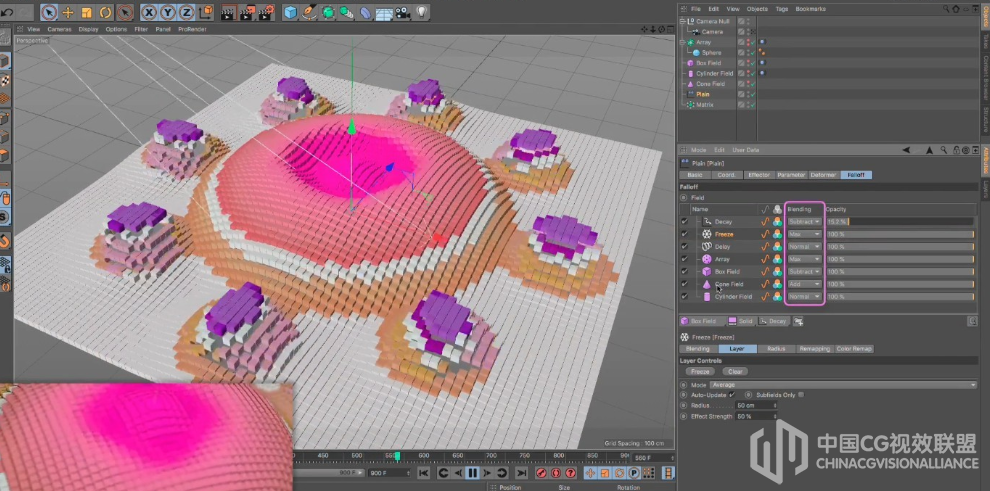Collapse the Array object hierarchy

click(x=683, y=42)
